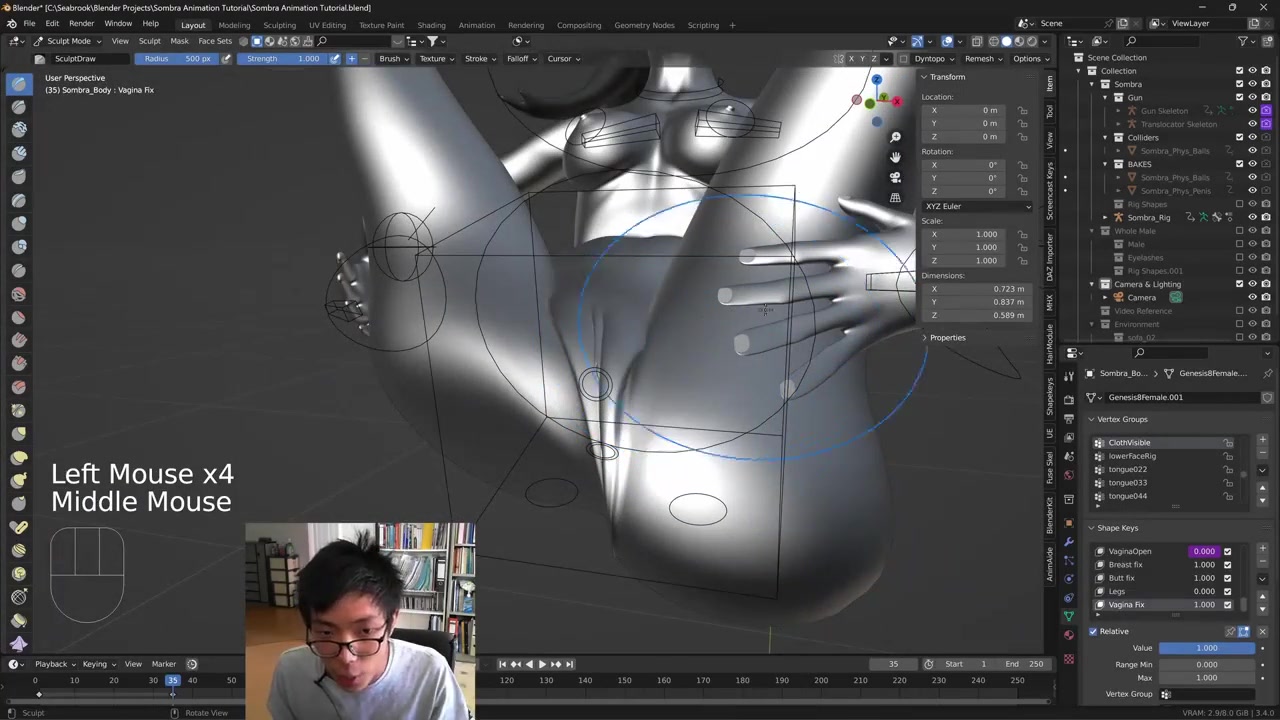Screen dimensions: 1280x720
Task: Jump to timeline end frame button
Action: [570, 664]
